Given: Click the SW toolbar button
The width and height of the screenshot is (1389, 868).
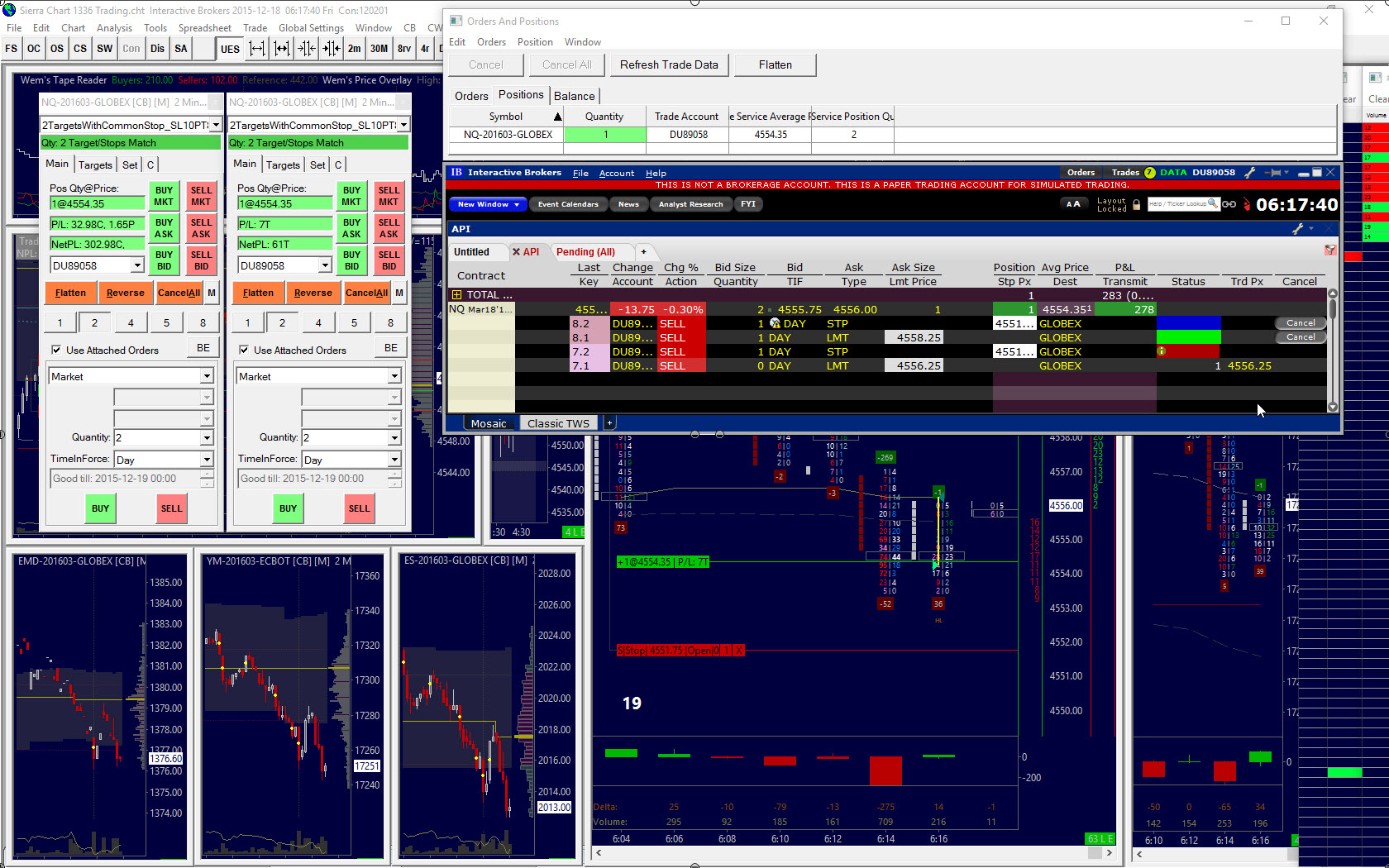Looking at the screenshot, I should click(105, 49).
